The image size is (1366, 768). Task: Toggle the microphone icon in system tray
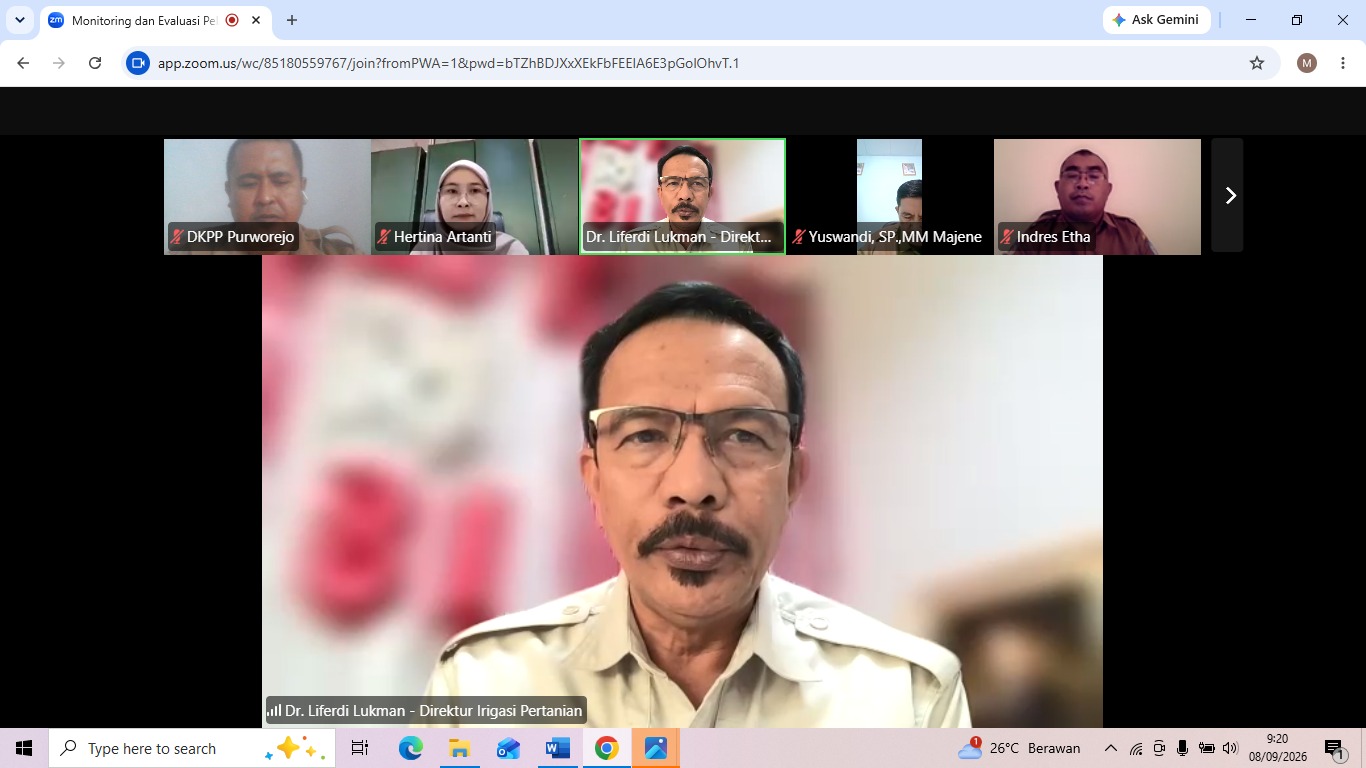(1183, 748)
